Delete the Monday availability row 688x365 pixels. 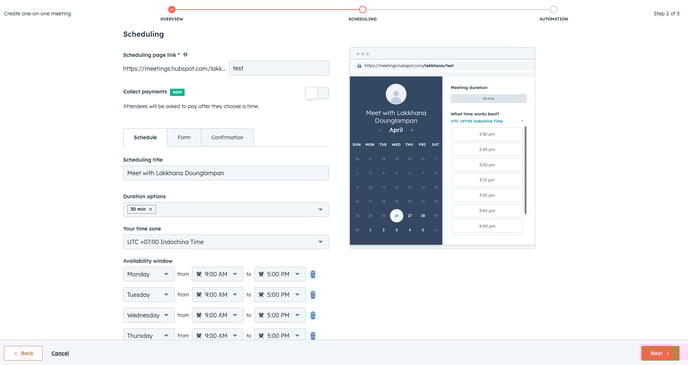click(313, 274)
